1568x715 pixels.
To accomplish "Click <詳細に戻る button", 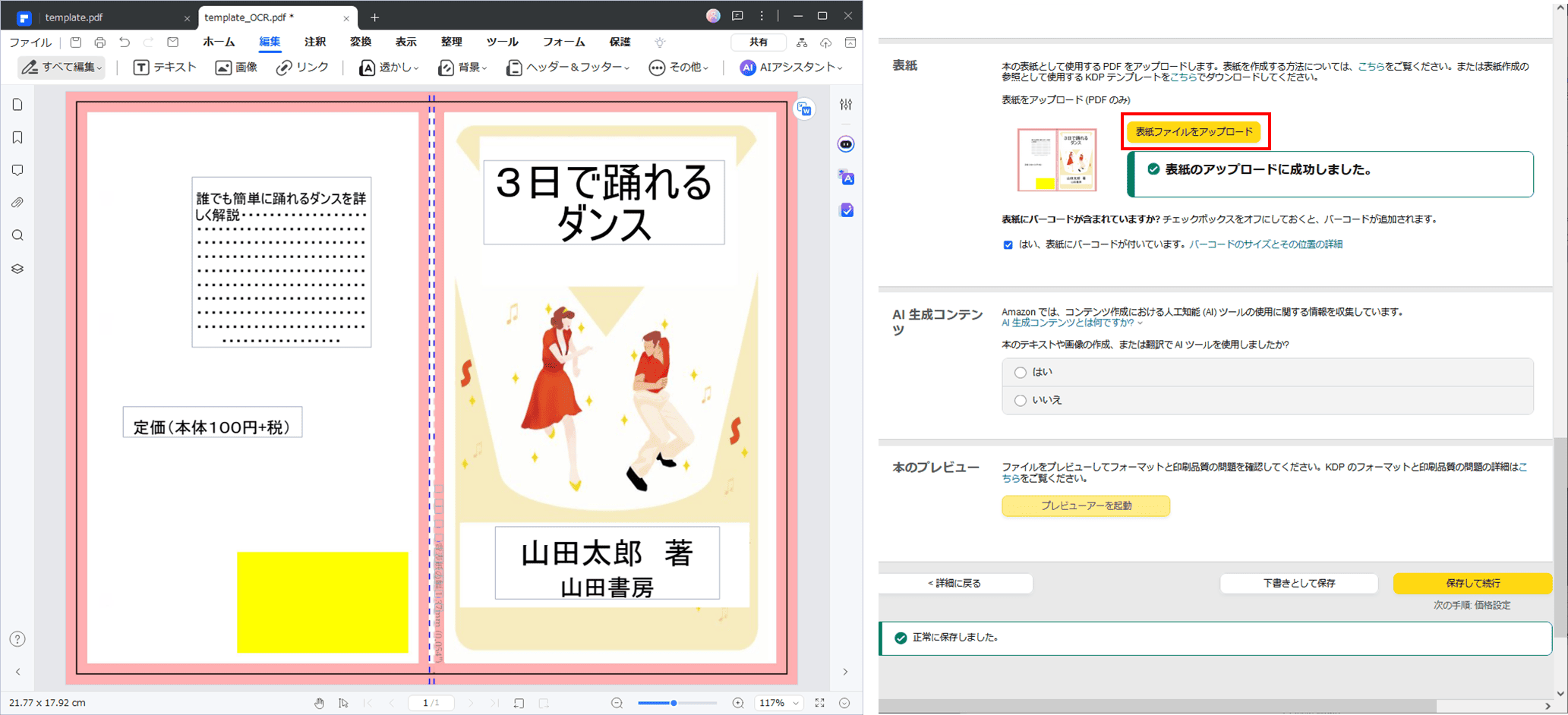I will point(955,583).
